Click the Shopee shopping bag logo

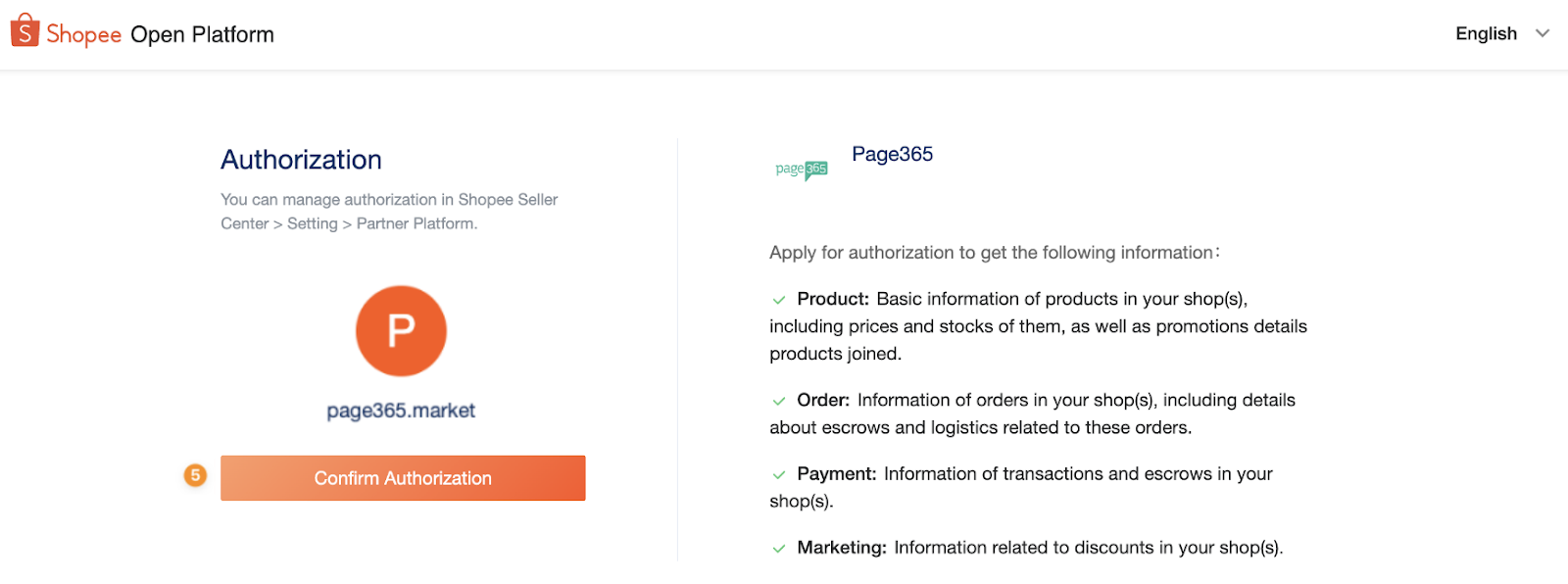click(x=24, y=30)
